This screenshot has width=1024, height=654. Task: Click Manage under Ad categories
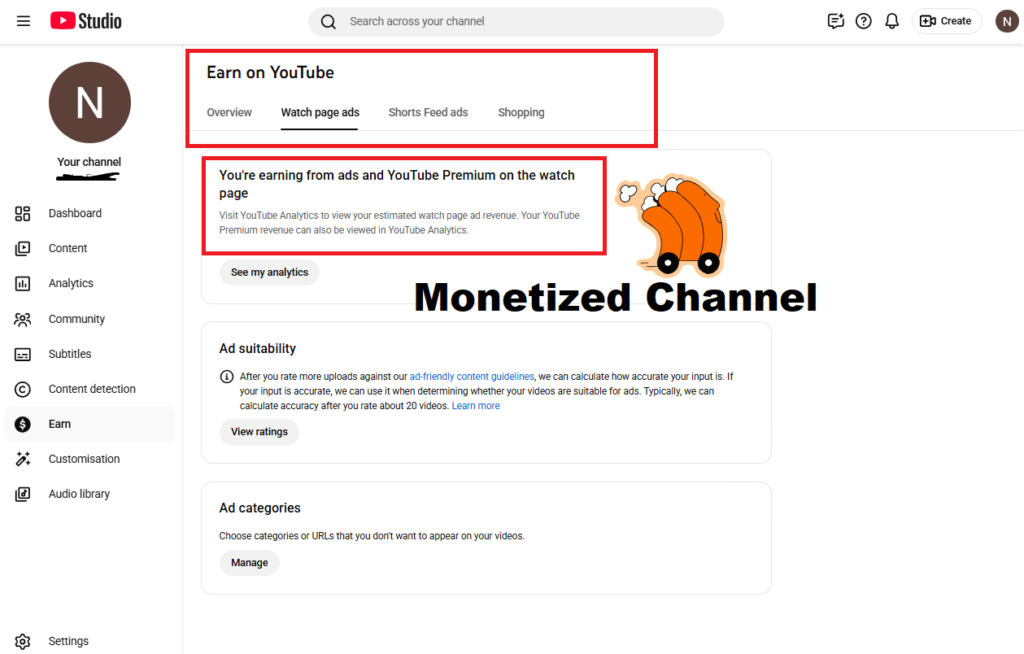tap(249, 562)
